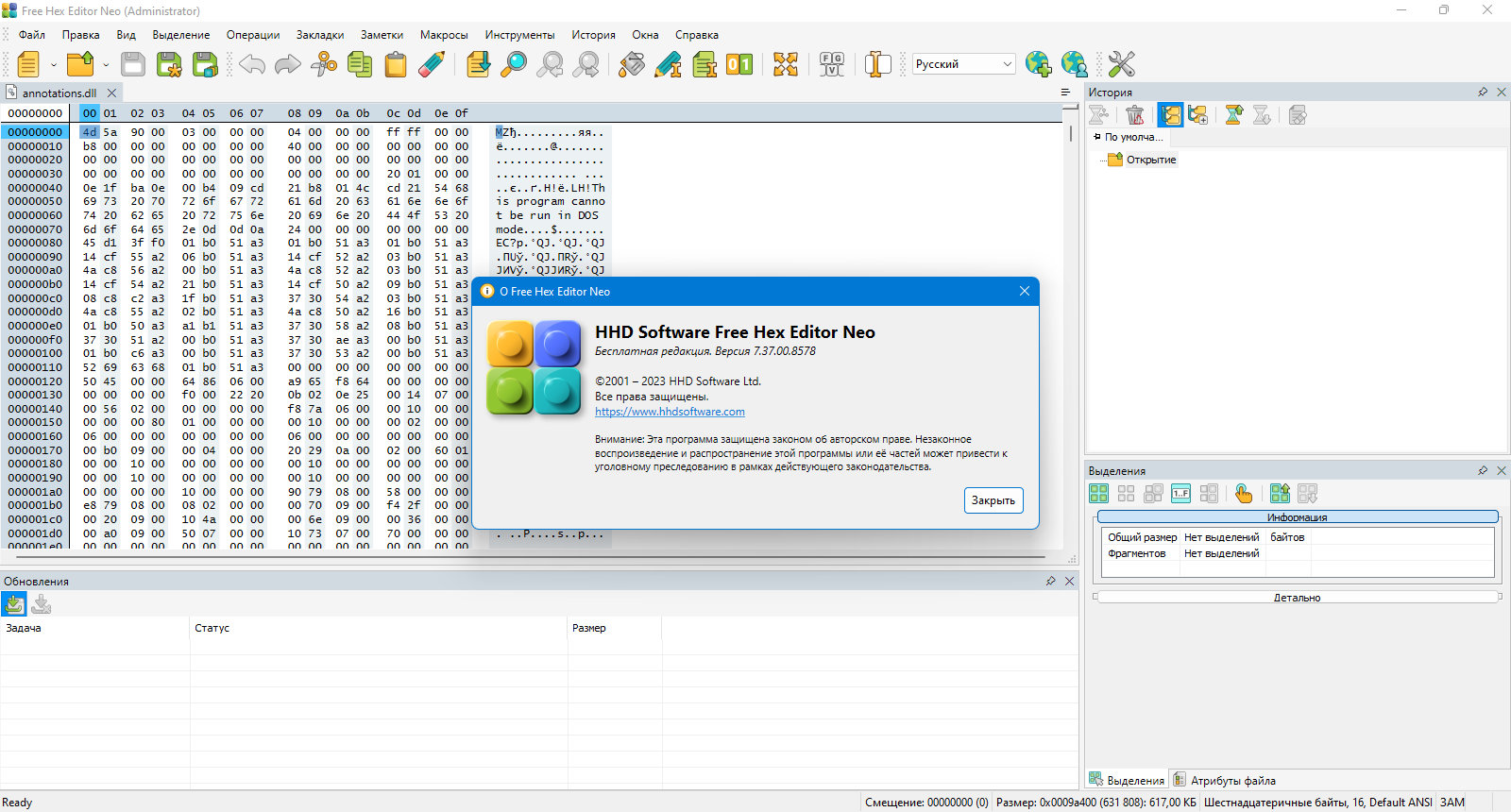Click the Cut scissors icon
Screen dimensions: 1511x812
tap(324, 64)
